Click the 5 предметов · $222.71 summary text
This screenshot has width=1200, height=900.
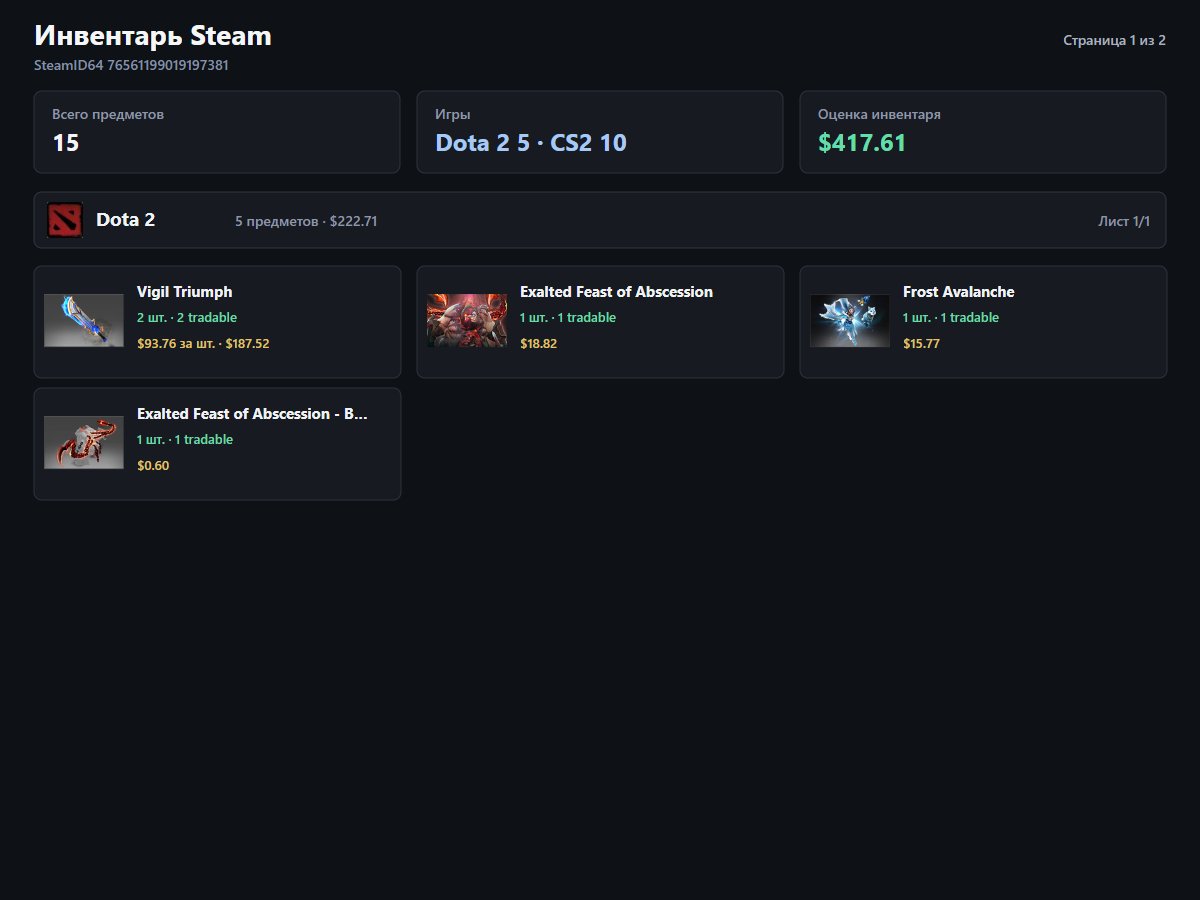point(306,221)
